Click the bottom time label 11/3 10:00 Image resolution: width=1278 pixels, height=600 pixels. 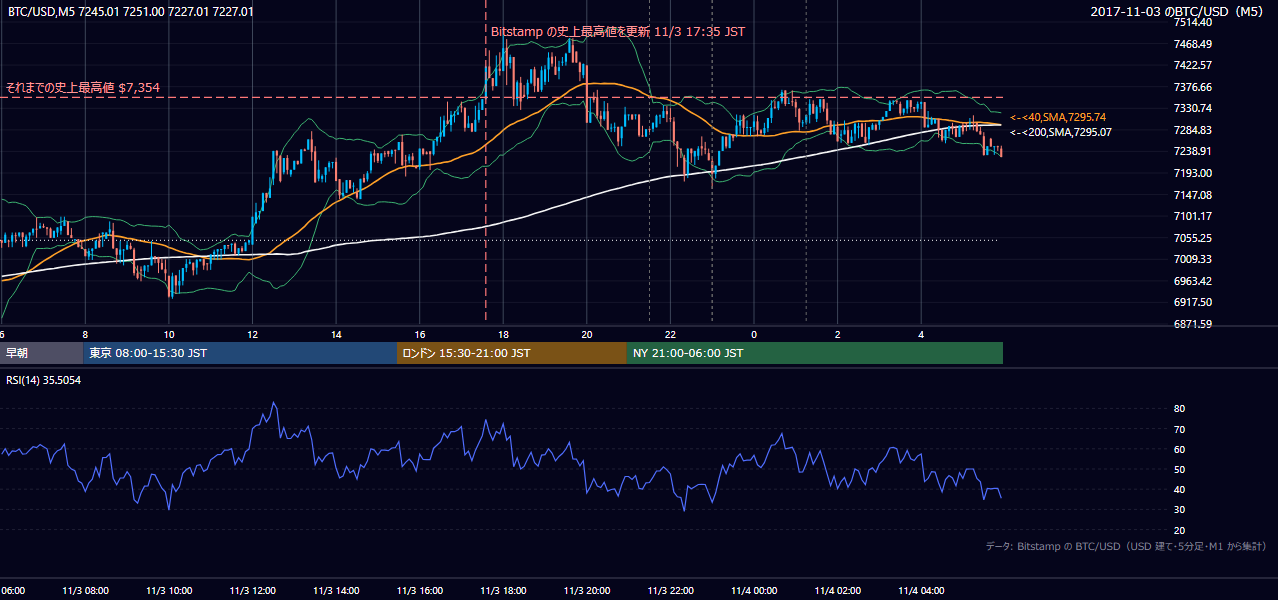[x=168, y=591]
